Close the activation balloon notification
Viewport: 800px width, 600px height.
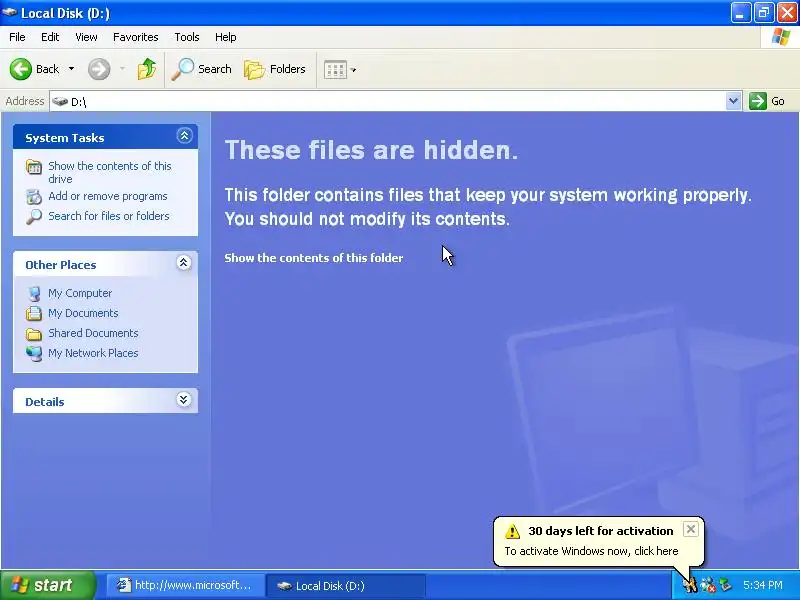coord(690,529)
